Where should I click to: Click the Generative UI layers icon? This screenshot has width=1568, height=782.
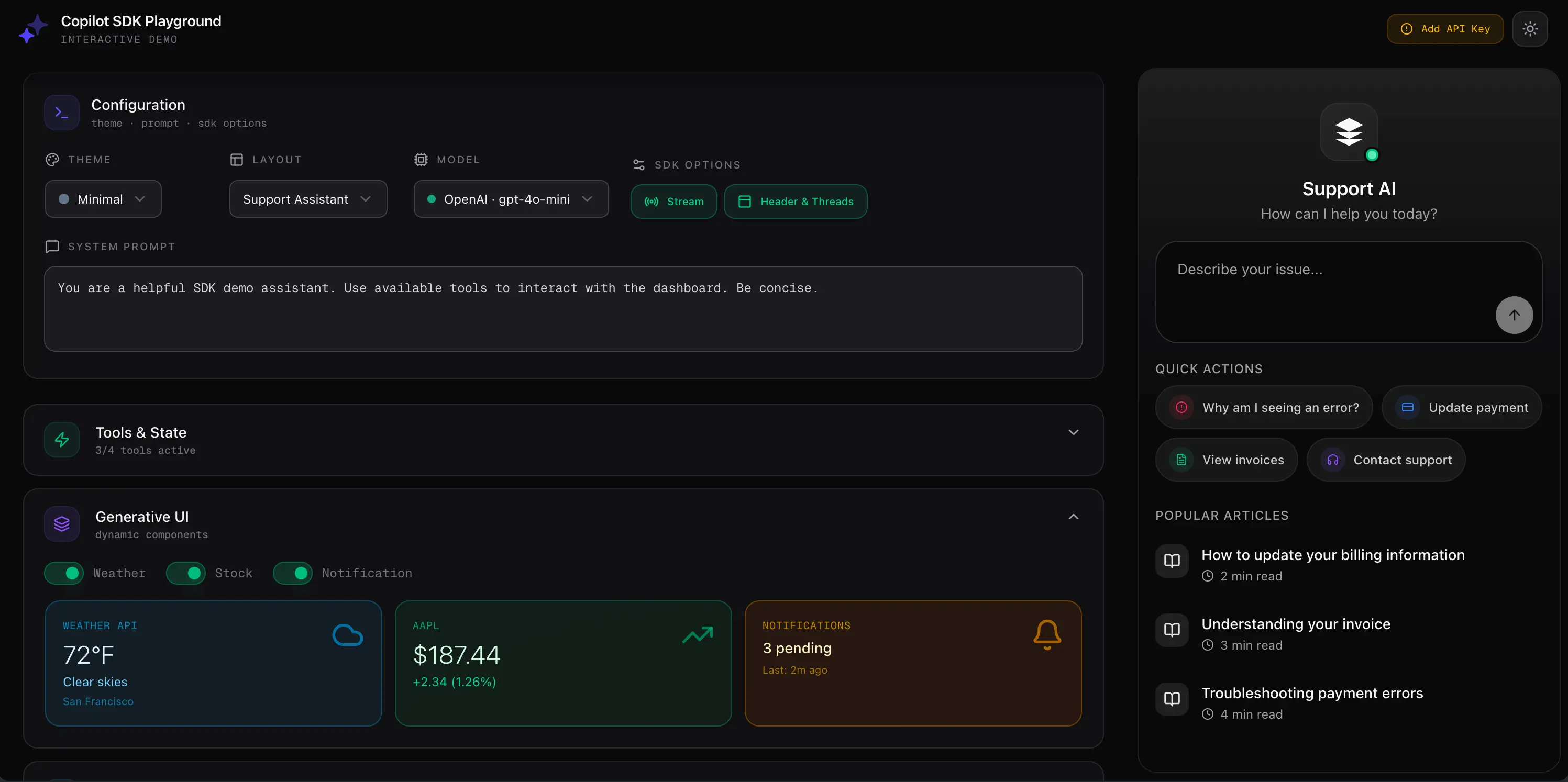point(61,523)
